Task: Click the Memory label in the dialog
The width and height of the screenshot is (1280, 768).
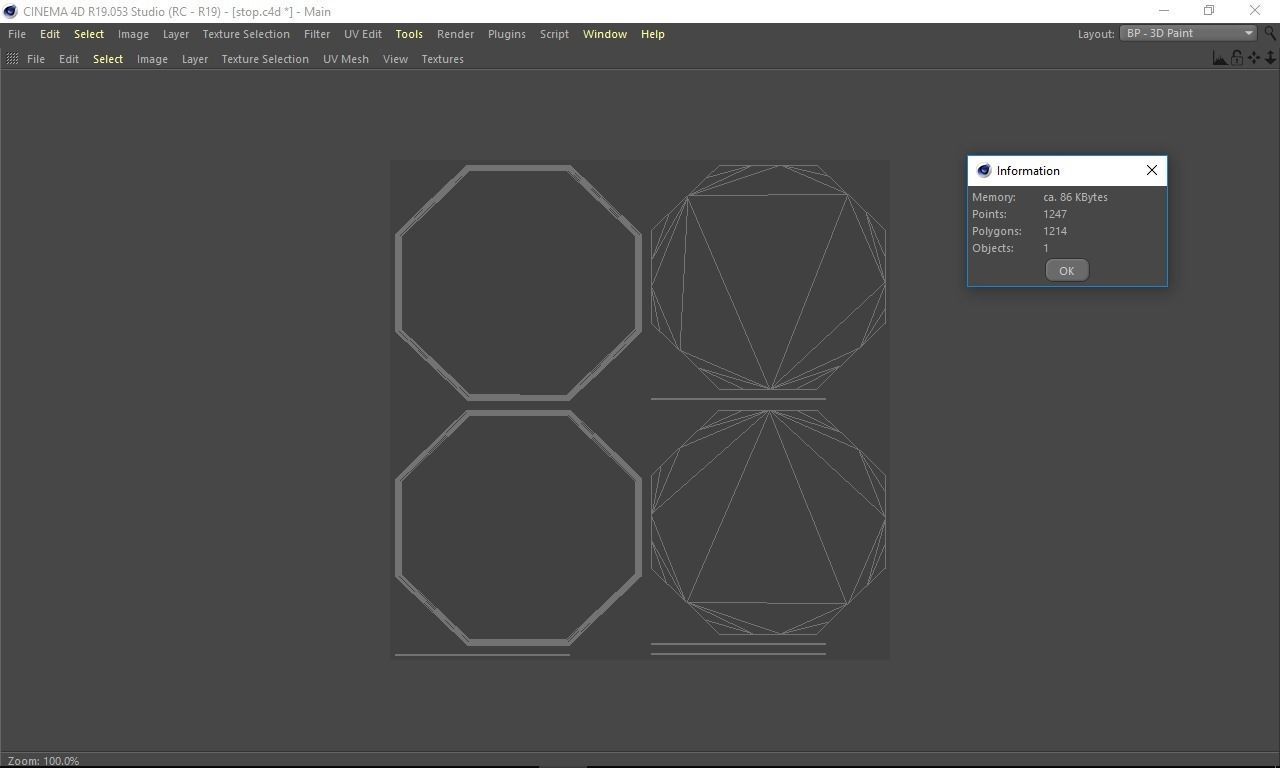Action: click(994, 197)
